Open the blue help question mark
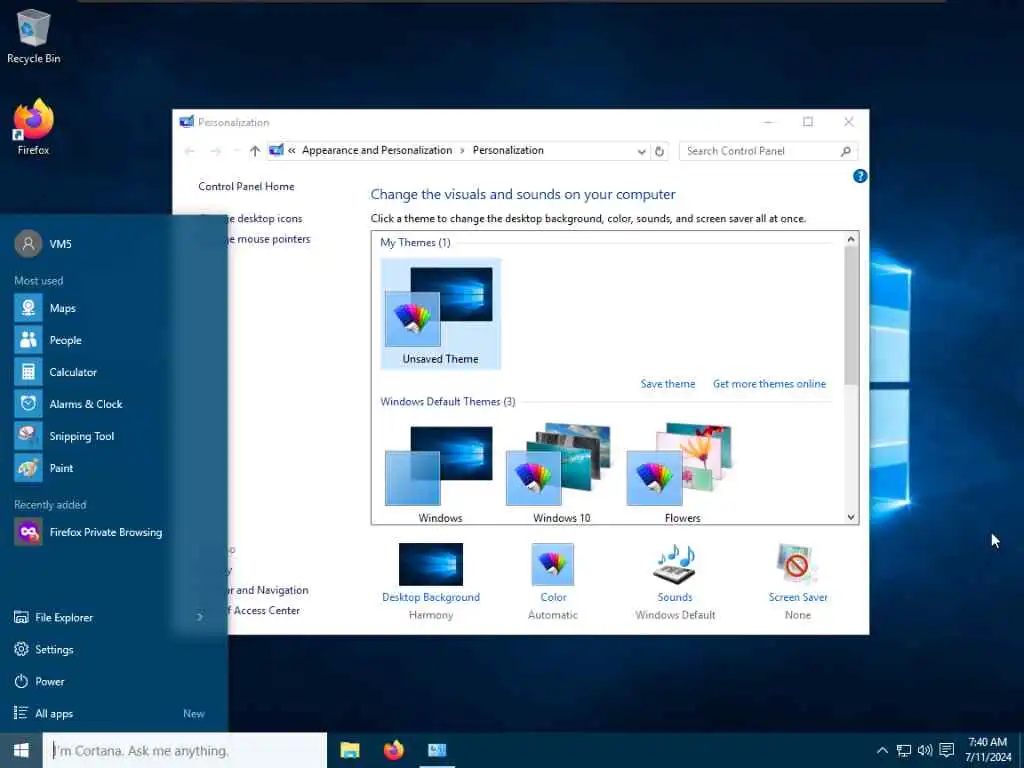Viewport: 1024px width, 768px height. pyautogui.click(x=860, y=176)
